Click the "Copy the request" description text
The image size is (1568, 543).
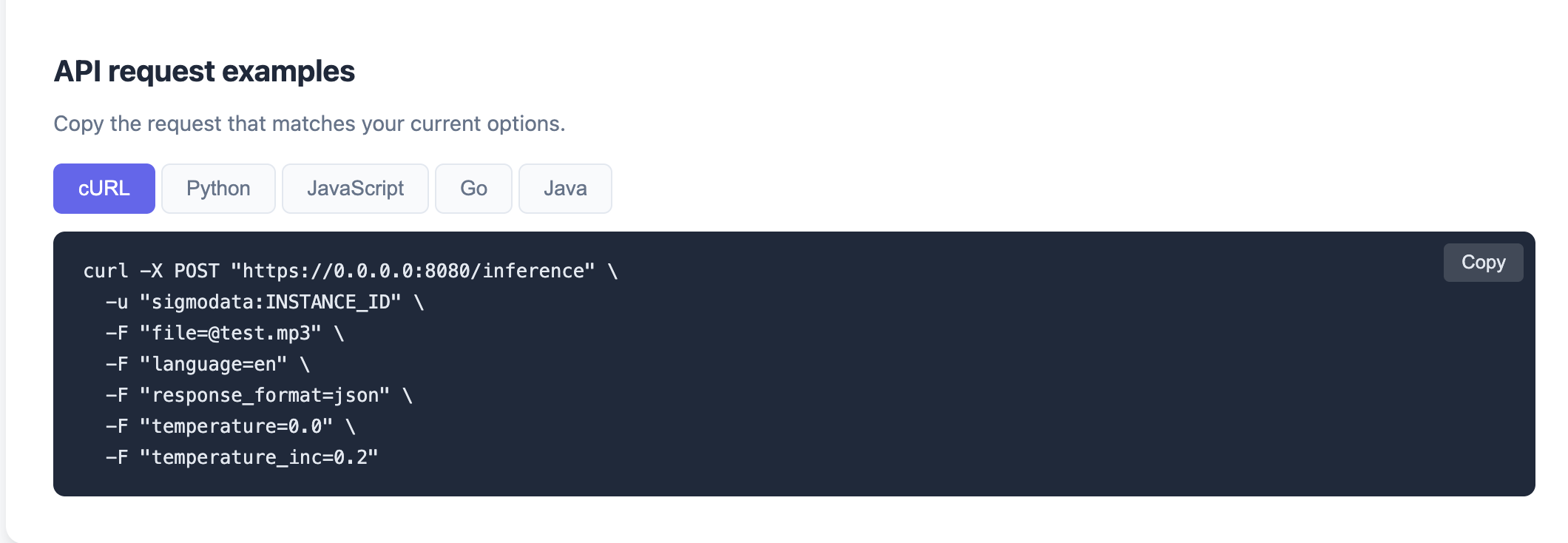309,124
